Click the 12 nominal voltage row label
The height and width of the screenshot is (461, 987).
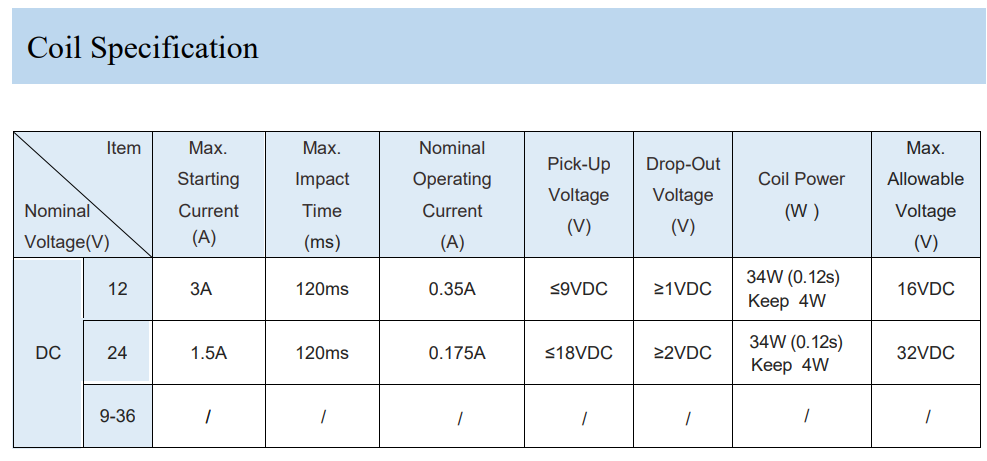coord(118,289)
